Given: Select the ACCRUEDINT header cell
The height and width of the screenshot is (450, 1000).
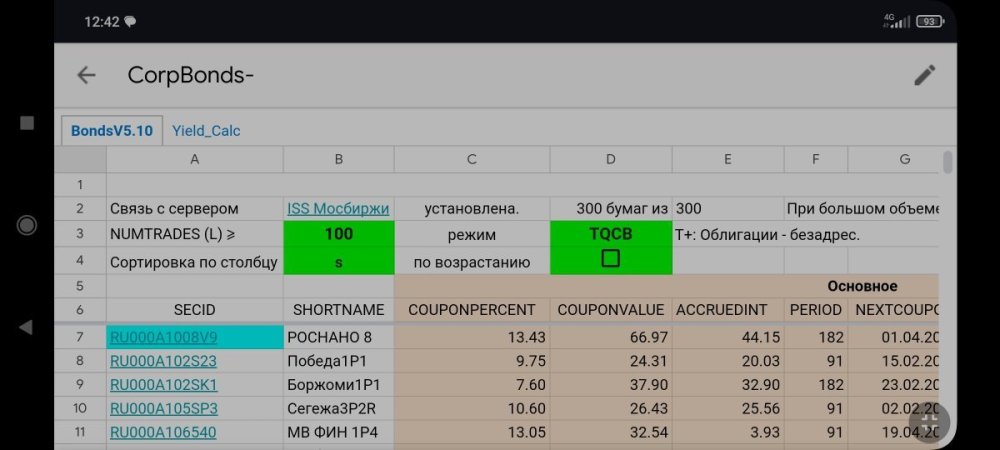Looking at the screenshot, I should click(x=728, y=310).
